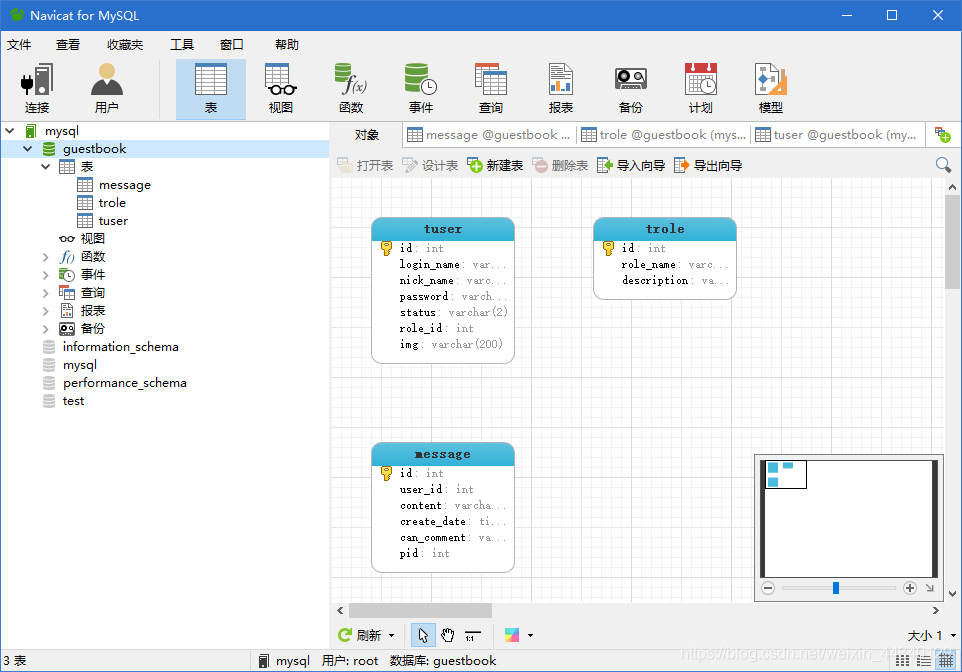Open the Report (报表) toolbar icon
Screen dimensions: 962x672
point(561,88)
